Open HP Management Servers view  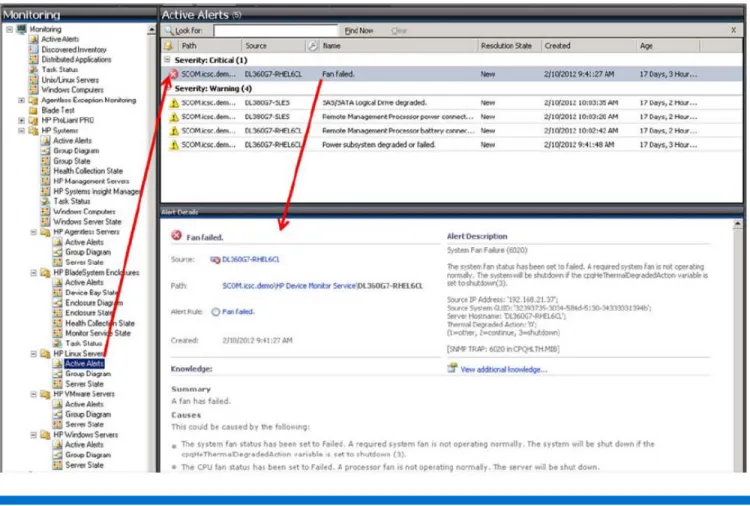pos(91,181)
